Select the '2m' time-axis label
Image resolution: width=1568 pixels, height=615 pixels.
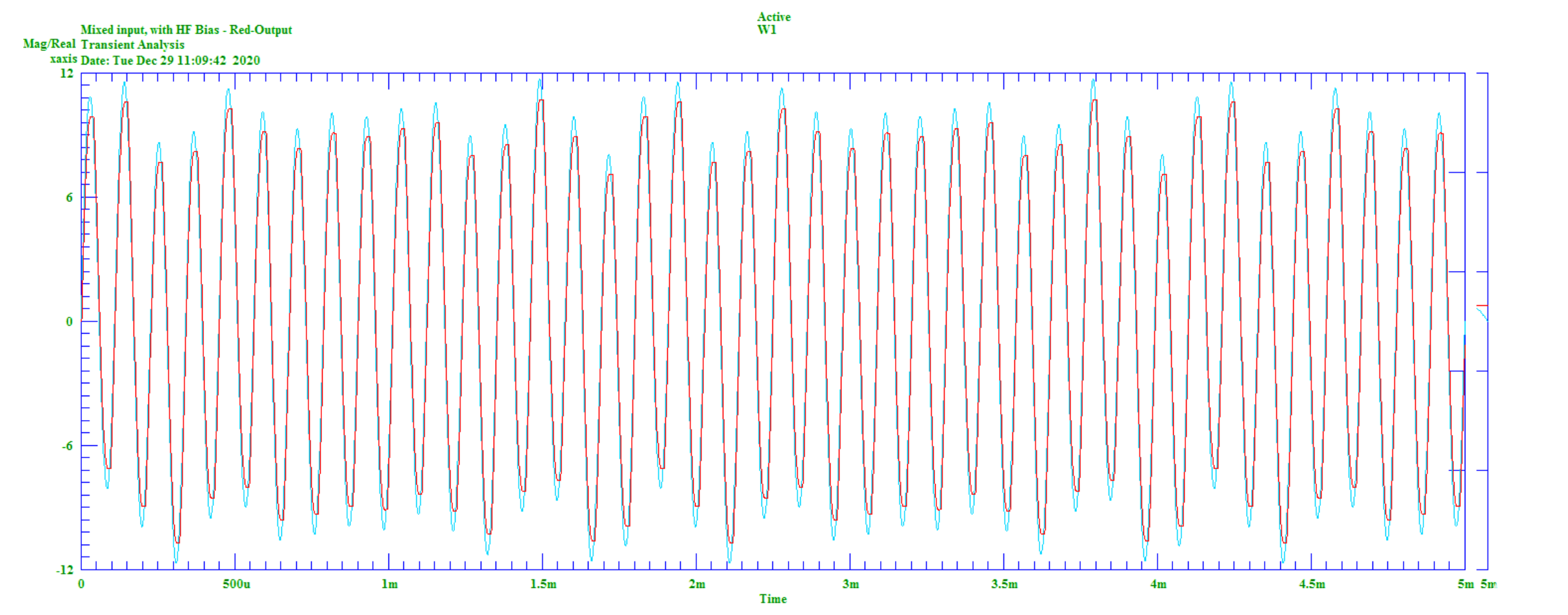(697, 584)
